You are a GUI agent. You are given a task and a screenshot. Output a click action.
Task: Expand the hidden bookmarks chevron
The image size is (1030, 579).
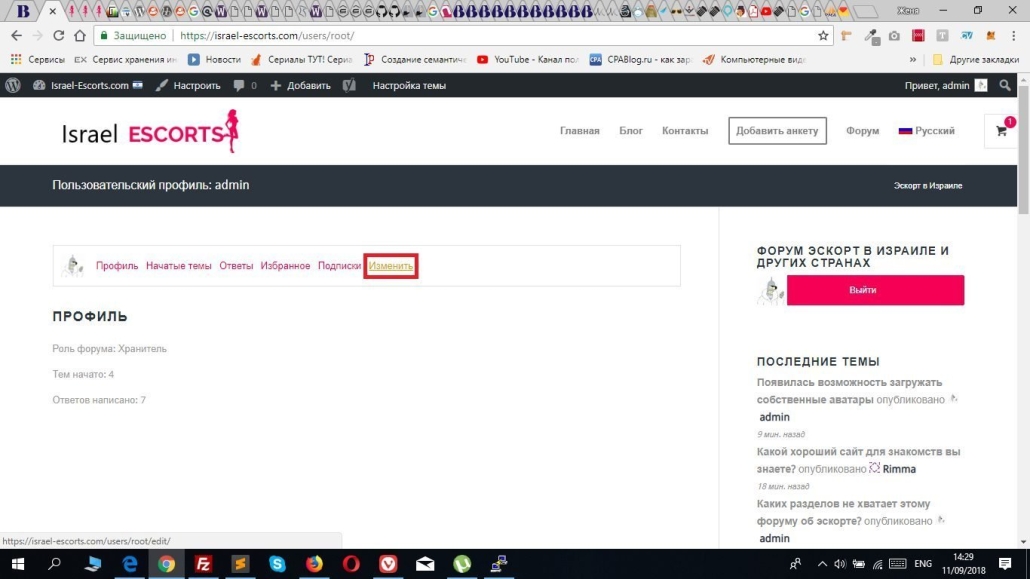click(x=912, y=60)
